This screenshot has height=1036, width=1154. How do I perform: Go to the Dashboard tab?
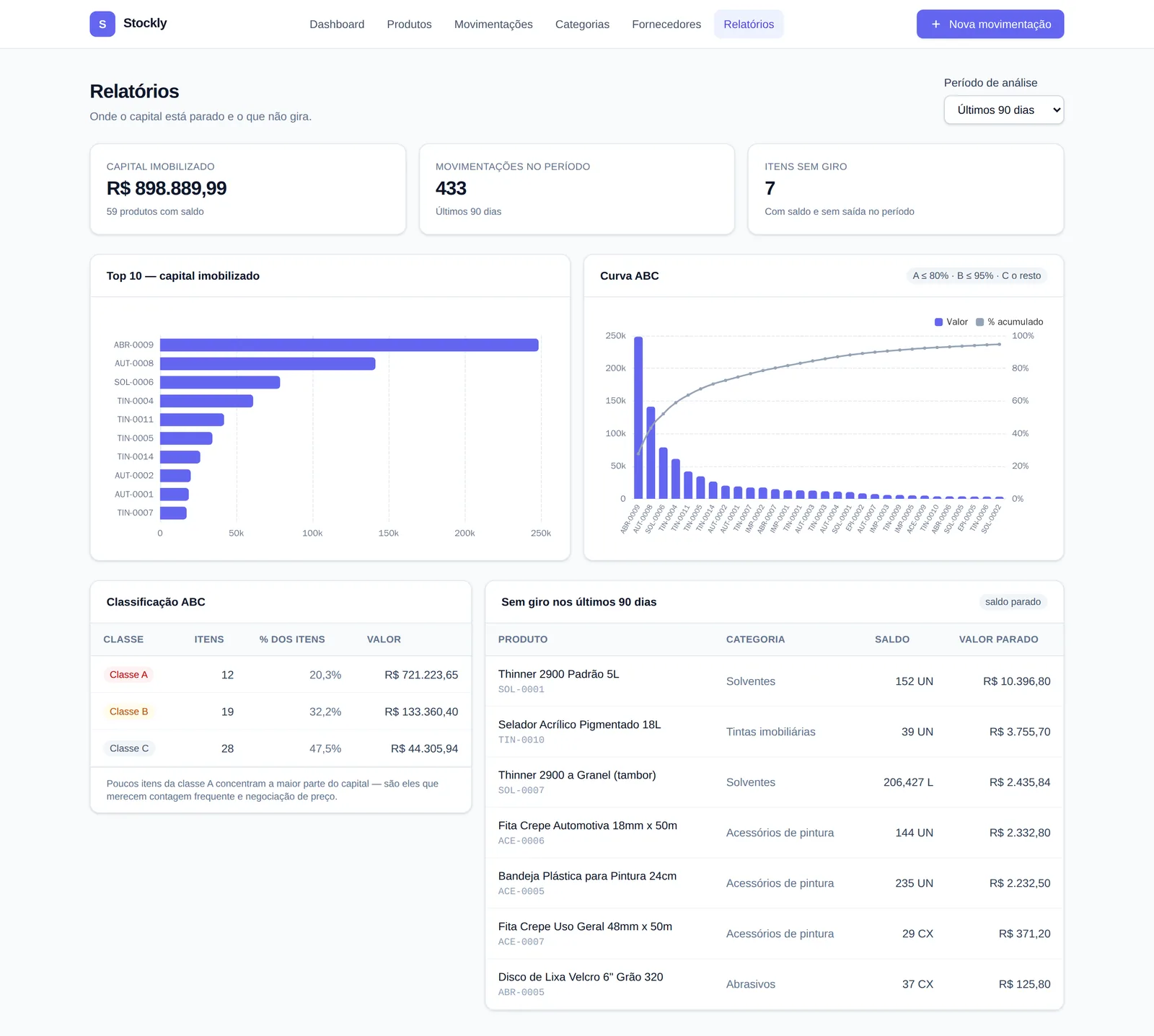tap(337, 25)
